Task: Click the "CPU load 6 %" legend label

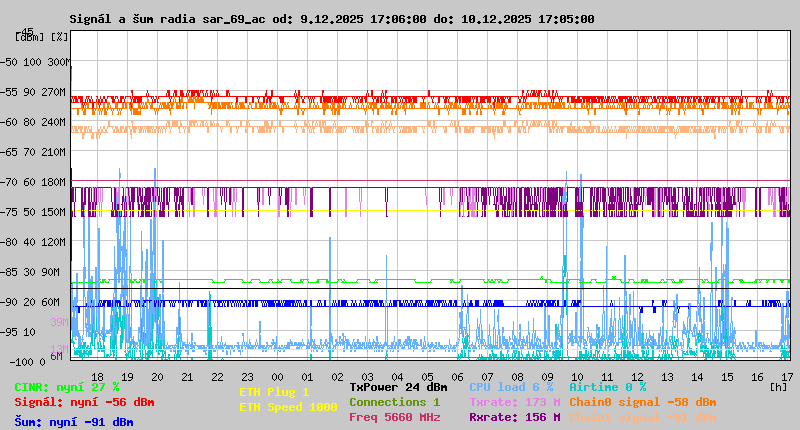Action: 511,387
